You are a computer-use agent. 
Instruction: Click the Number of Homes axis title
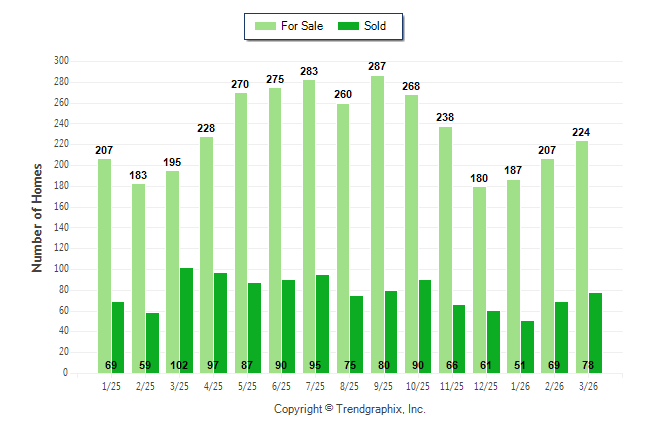pos(38,217)
